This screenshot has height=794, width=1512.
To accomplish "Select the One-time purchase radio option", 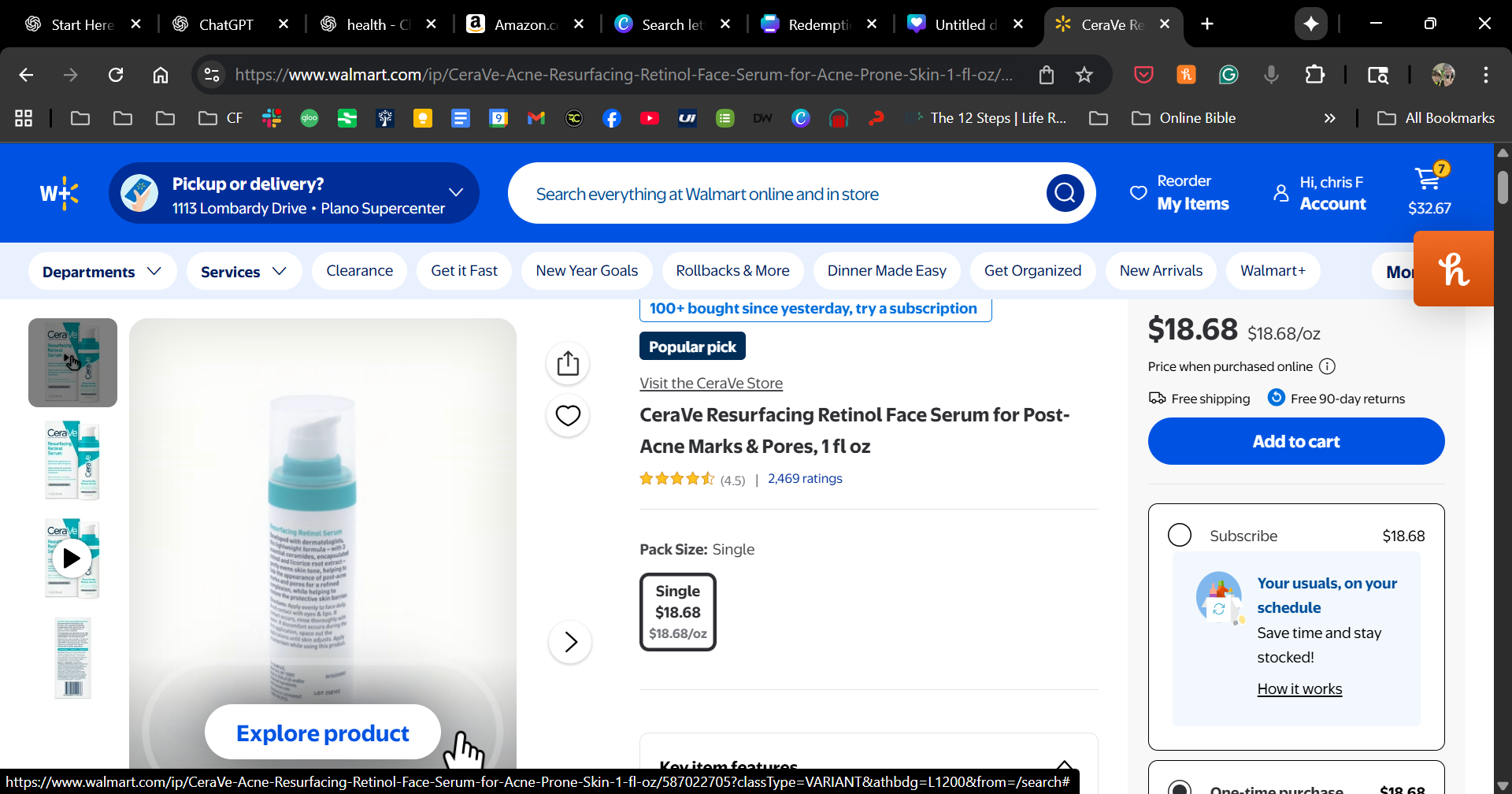I will [1180, 788].
